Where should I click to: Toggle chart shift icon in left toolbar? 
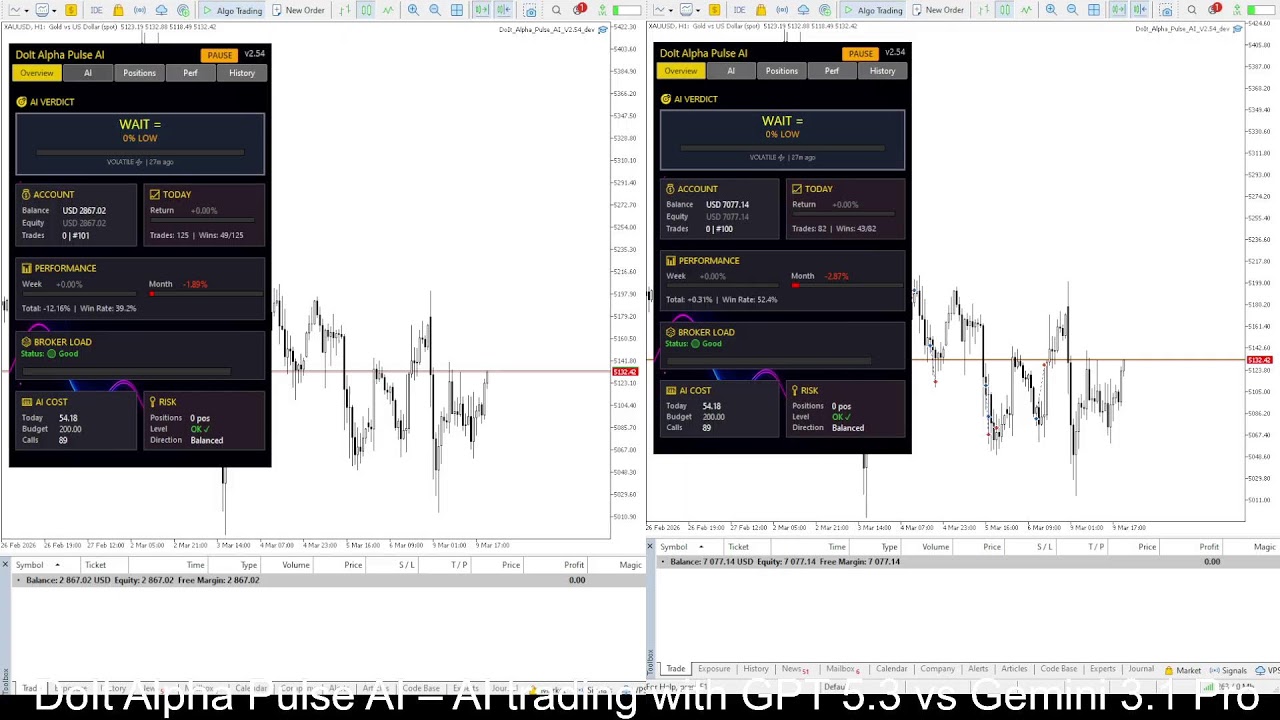(504, 10)
